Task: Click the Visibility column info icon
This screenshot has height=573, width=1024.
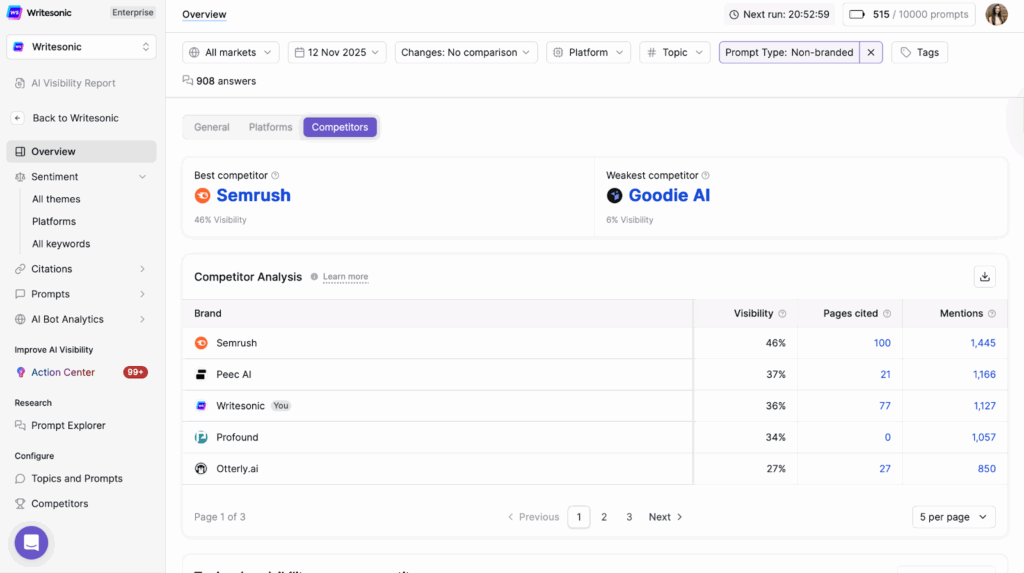Action: click(782, 314)
